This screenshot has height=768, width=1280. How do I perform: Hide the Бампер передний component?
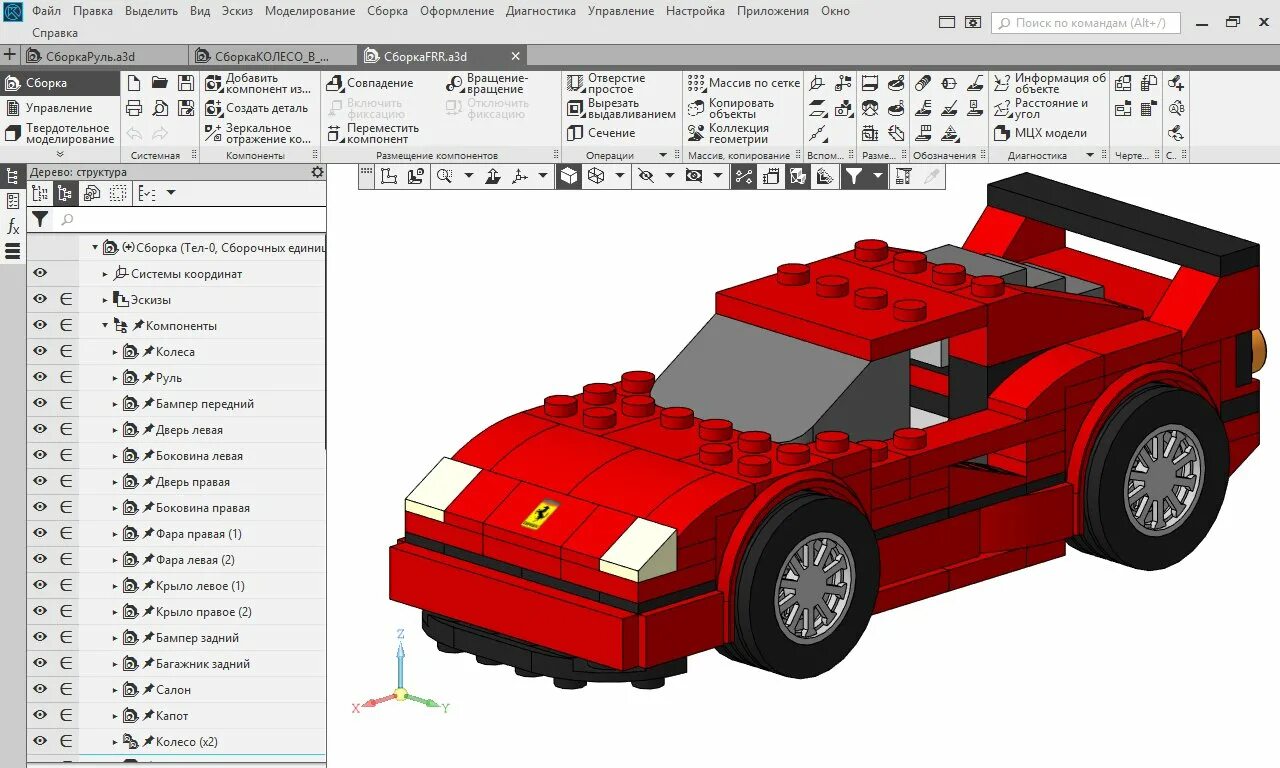[x=40, y=403]
